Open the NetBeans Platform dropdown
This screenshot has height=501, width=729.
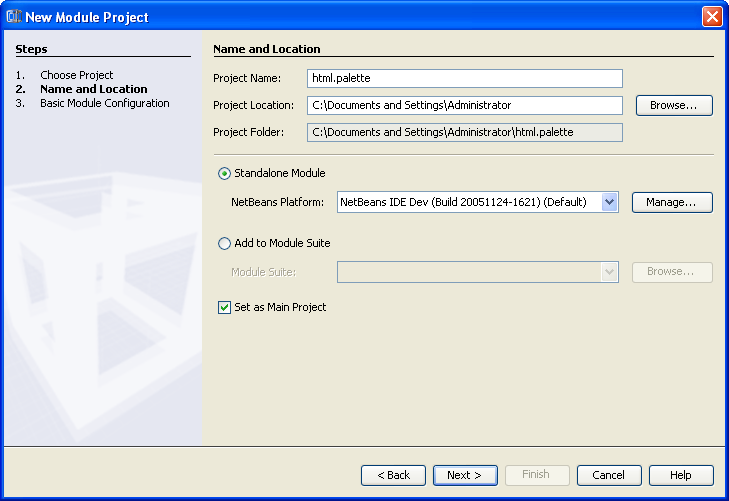click(610, 202)
